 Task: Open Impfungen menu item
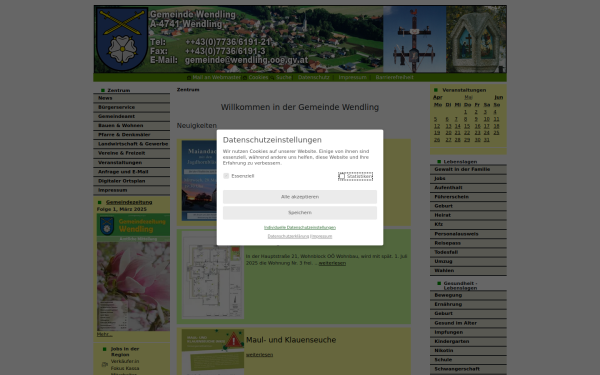468,333
